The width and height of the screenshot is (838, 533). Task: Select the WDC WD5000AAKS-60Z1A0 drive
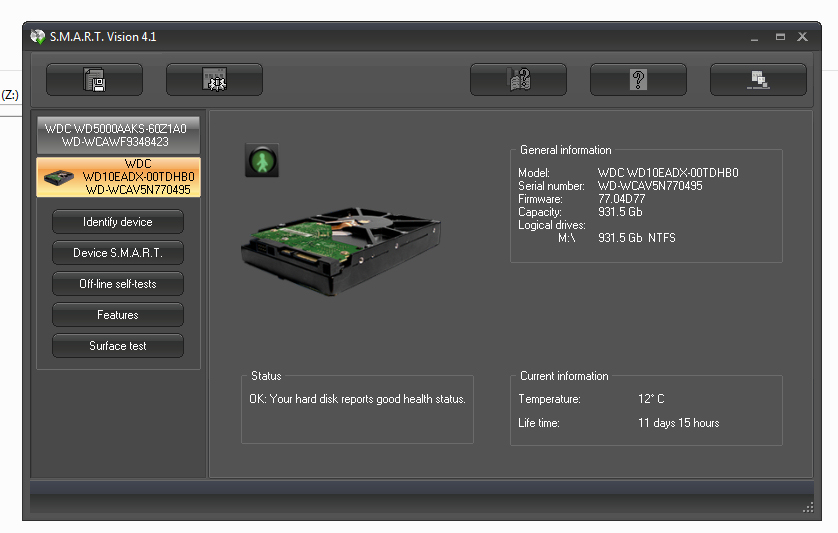[118, 135]
